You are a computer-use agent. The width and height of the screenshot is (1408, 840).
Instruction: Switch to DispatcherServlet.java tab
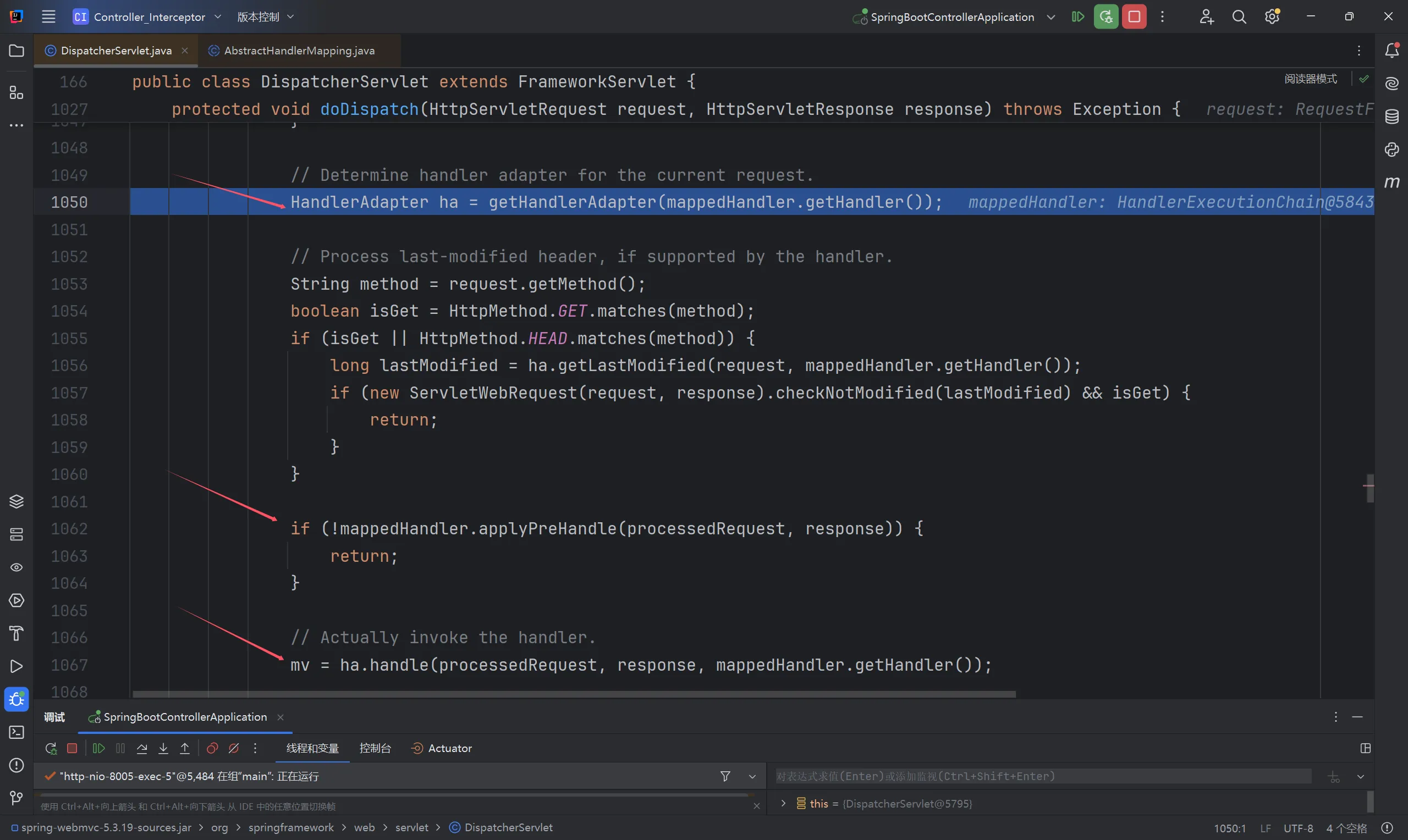(116, 51)
